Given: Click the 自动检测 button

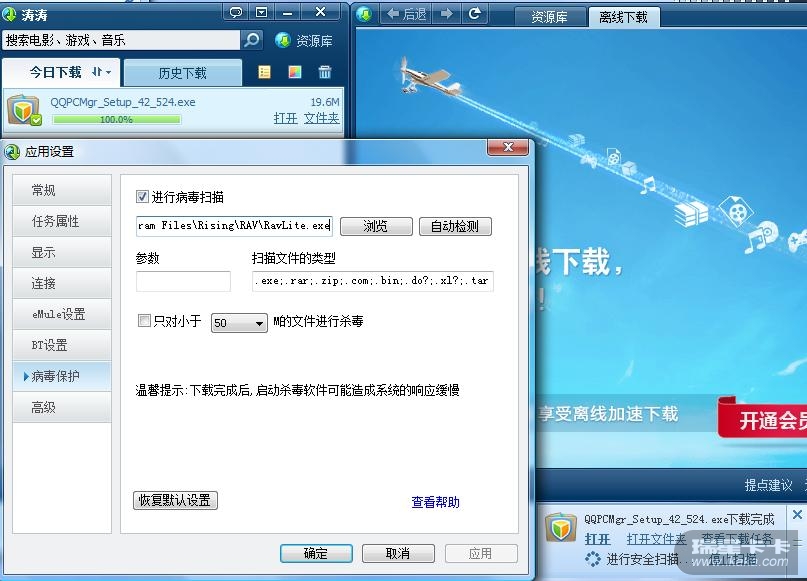Looking at the screenshot, I should point(455,226).
